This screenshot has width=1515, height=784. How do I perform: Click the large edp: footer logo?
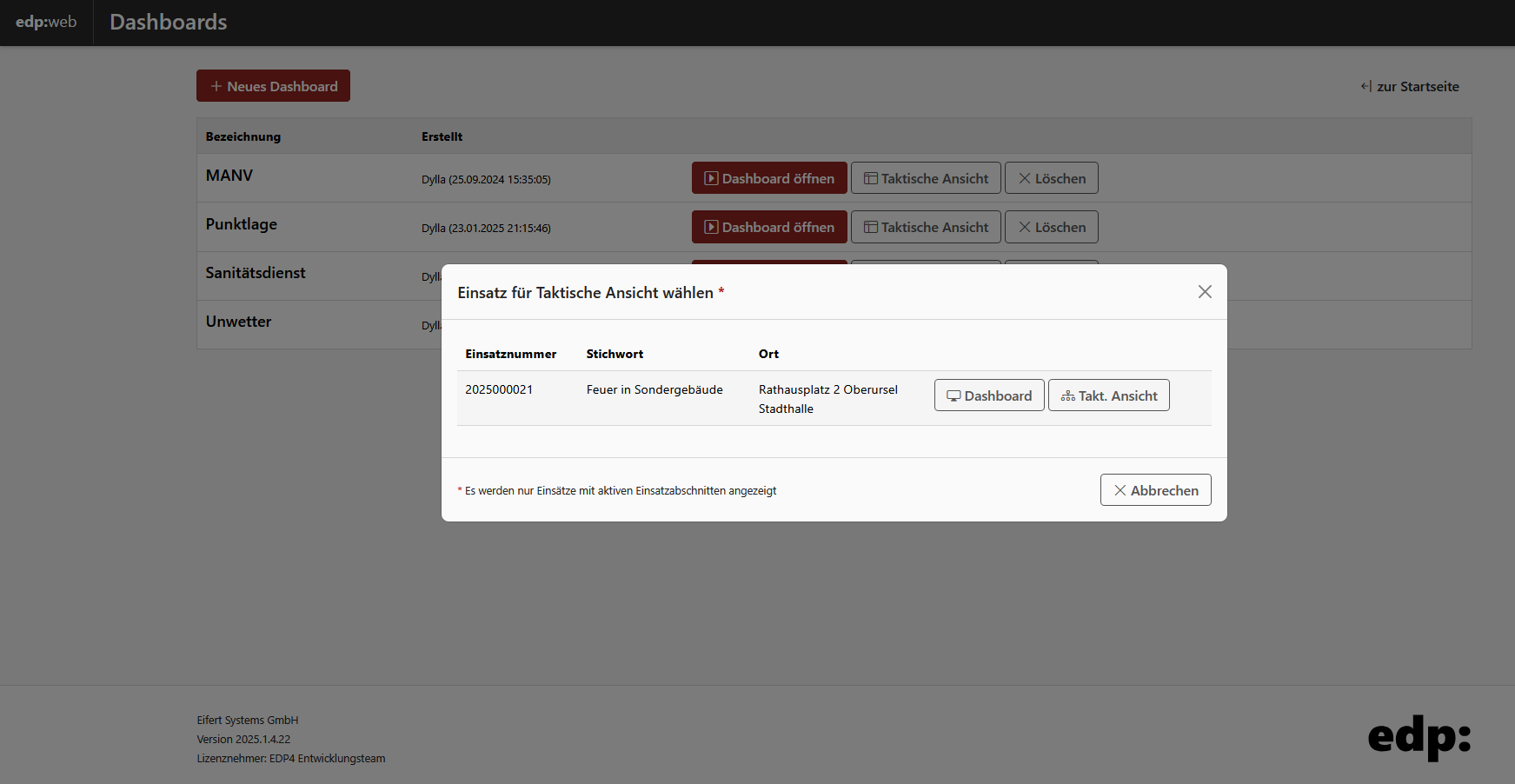1419,737
